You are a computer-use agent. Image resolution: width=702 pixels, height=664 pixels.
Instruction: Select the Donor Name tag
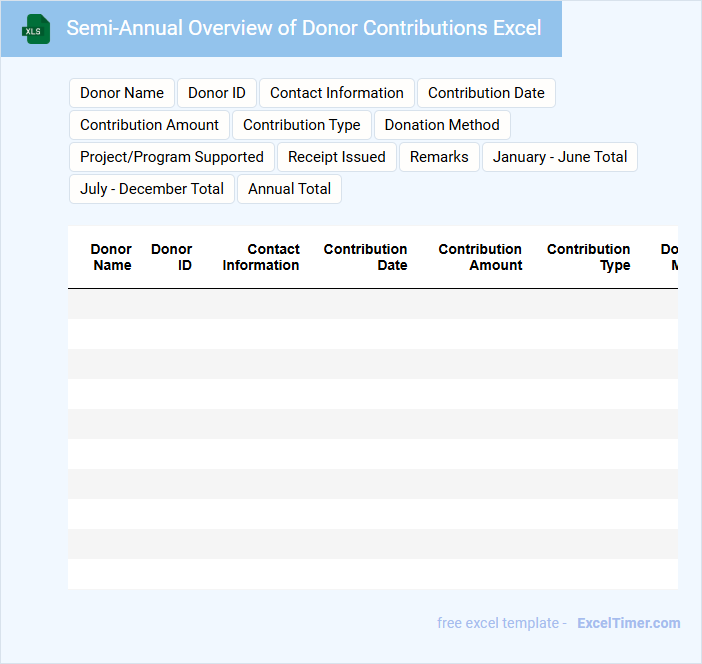click(x=122, y=93)
